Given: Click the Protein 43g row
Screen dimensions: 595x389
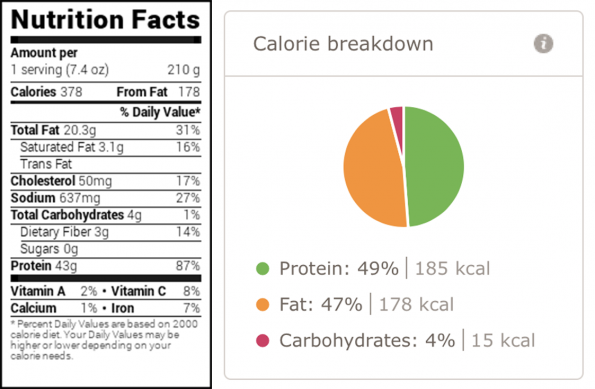Looking at the screenshot, I should pyautogui.click(x=105, y=266).
